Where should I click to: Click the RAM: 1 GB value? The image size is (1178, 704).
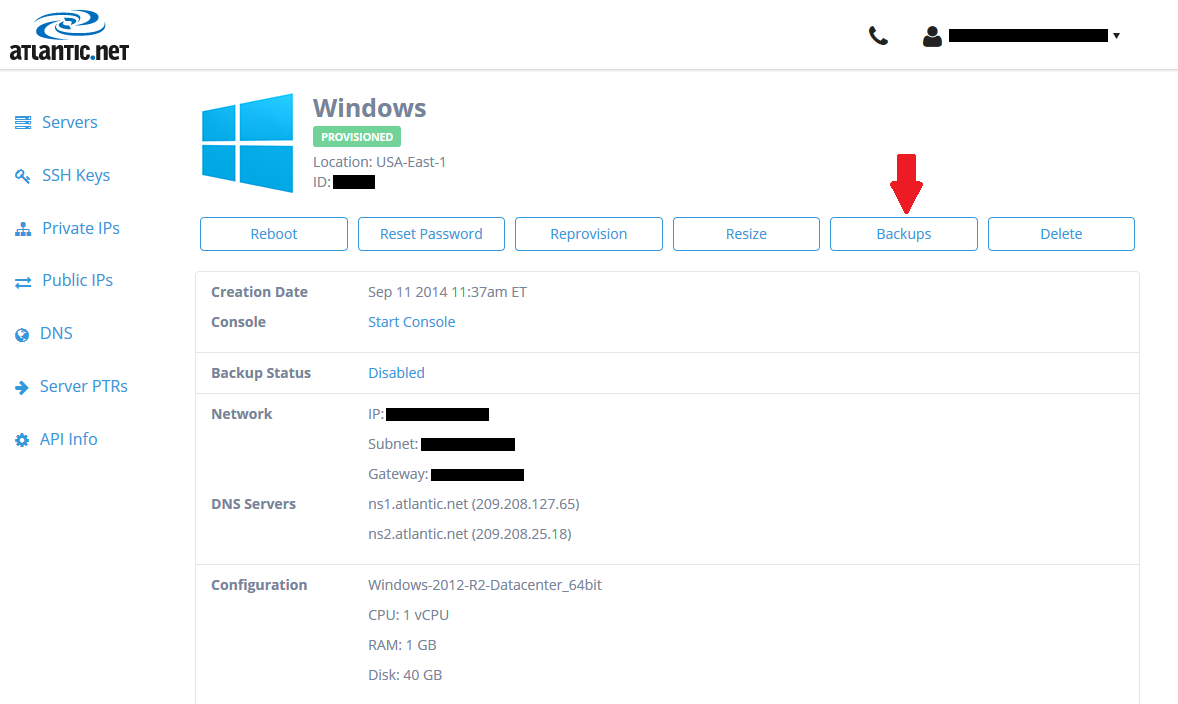402,645
